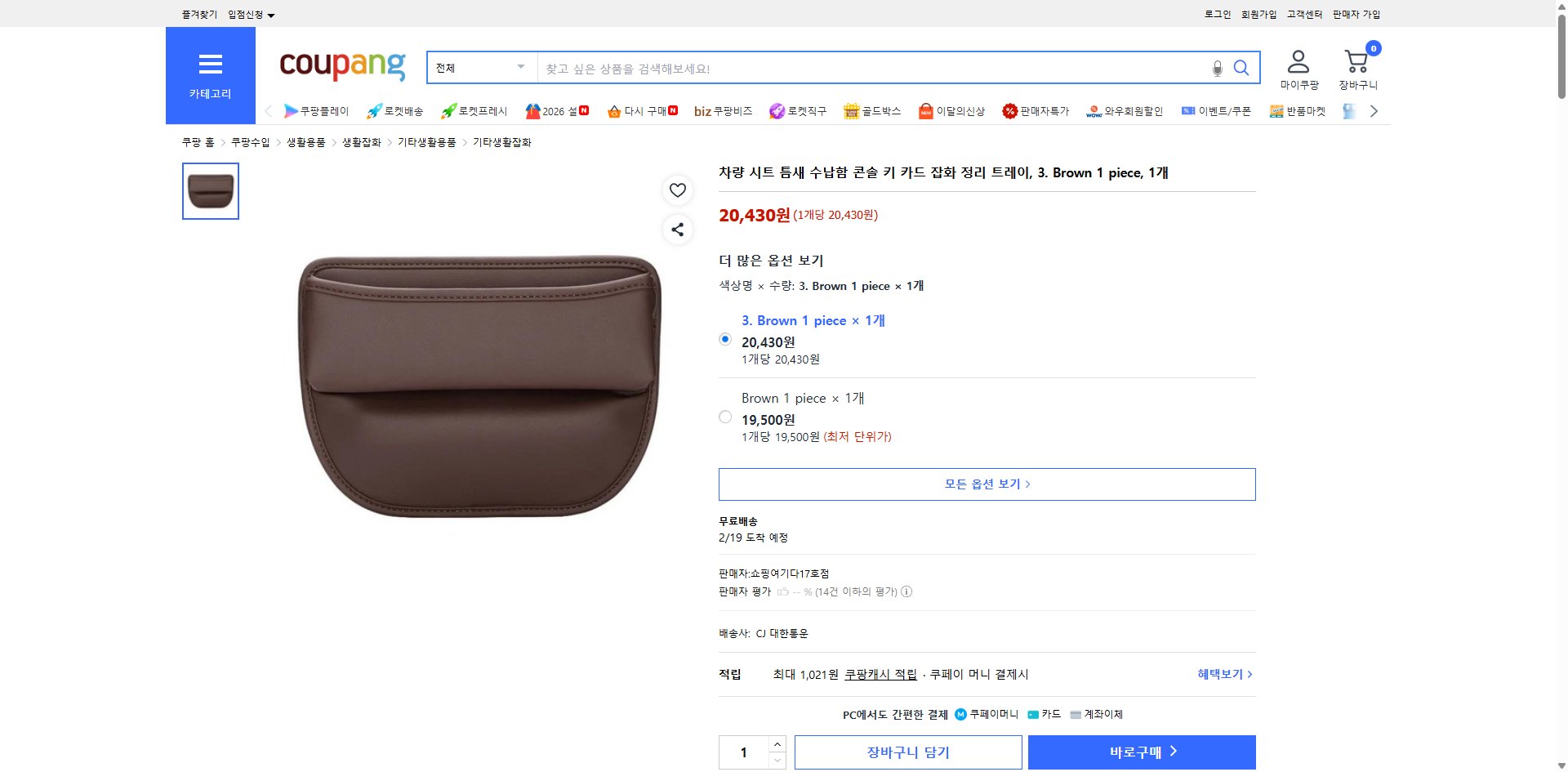
Task: Expand the 입점신청 dropdown arrow
Action: [272, 14]
